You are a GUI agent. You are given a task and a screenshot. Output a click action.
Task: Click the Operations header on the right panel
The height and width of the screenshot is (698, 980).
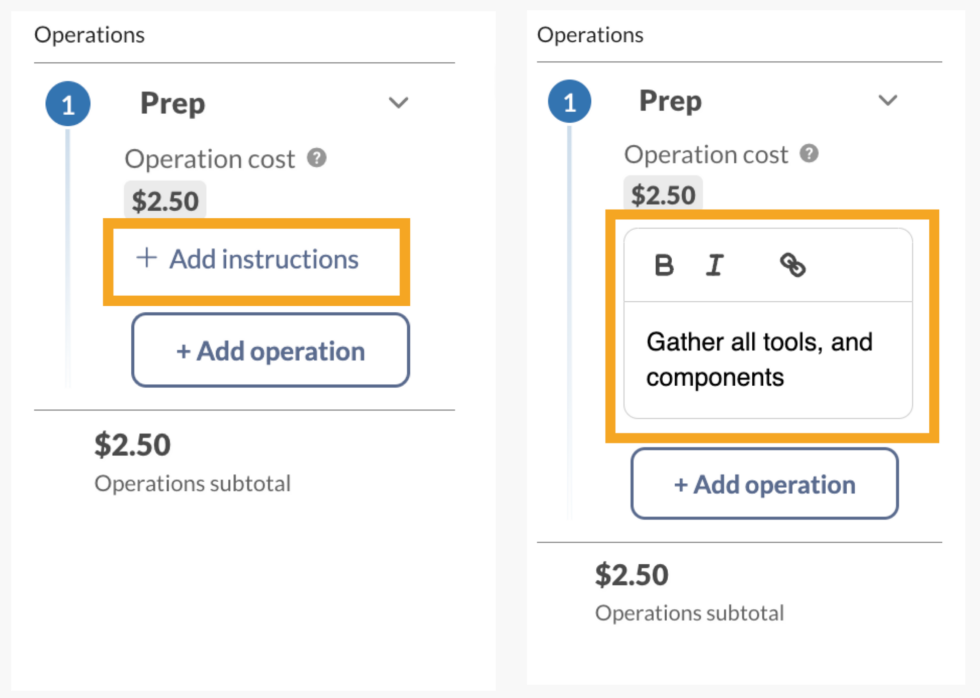(x=590, y=34)
